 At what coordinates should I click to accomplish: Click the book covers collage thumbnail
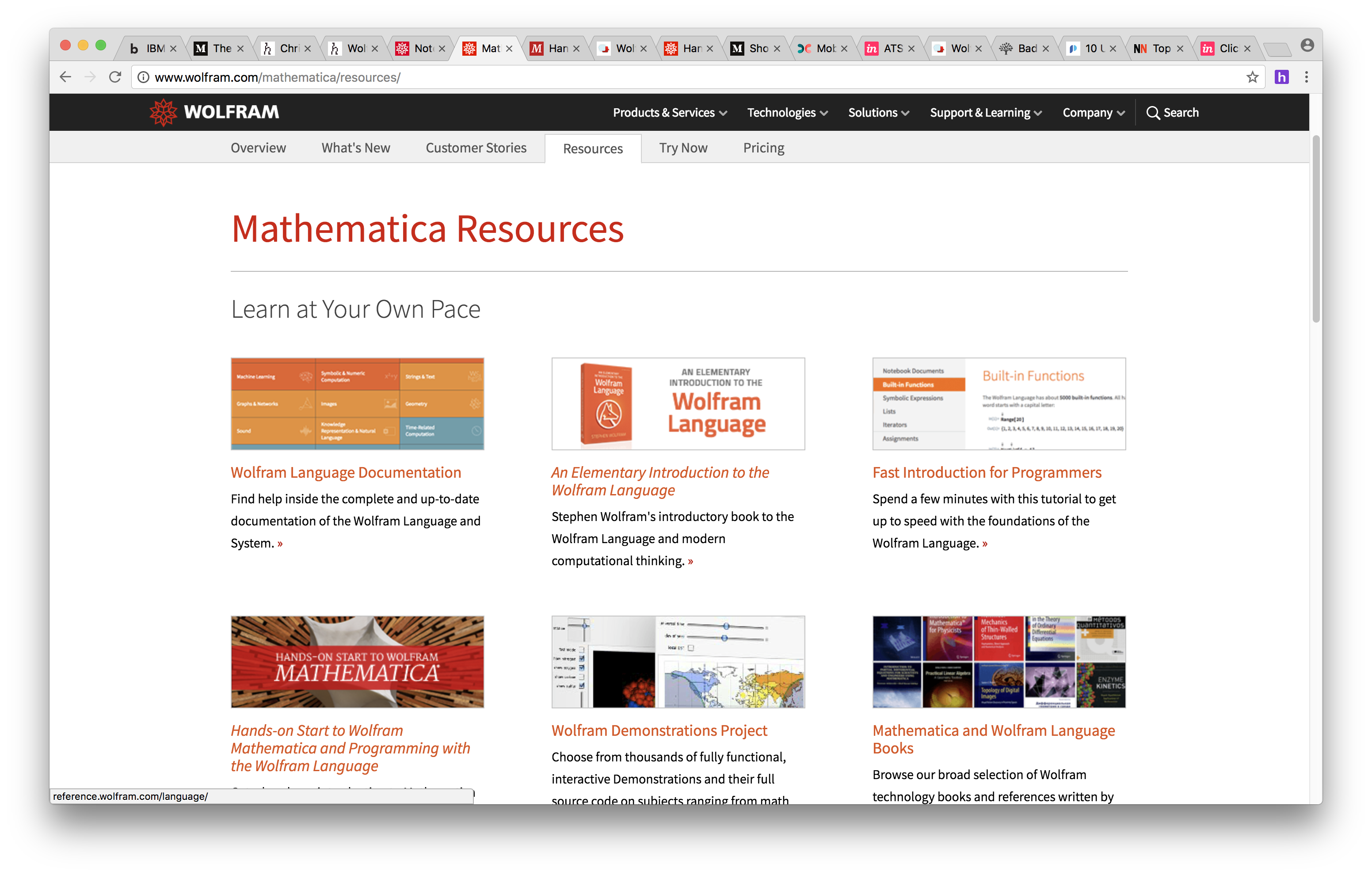click(x=999, y=662)
